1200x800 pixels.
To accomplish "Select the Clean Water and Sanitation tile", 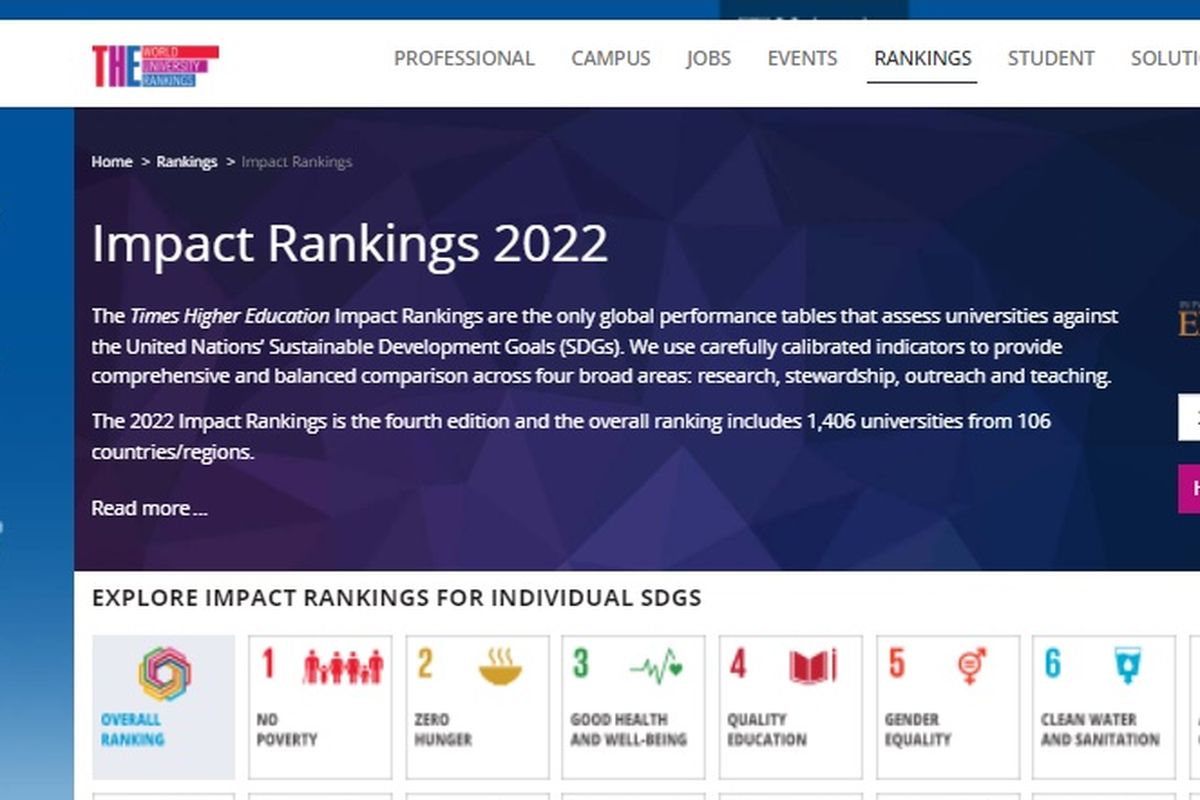I will click(x=1104, y=707).
